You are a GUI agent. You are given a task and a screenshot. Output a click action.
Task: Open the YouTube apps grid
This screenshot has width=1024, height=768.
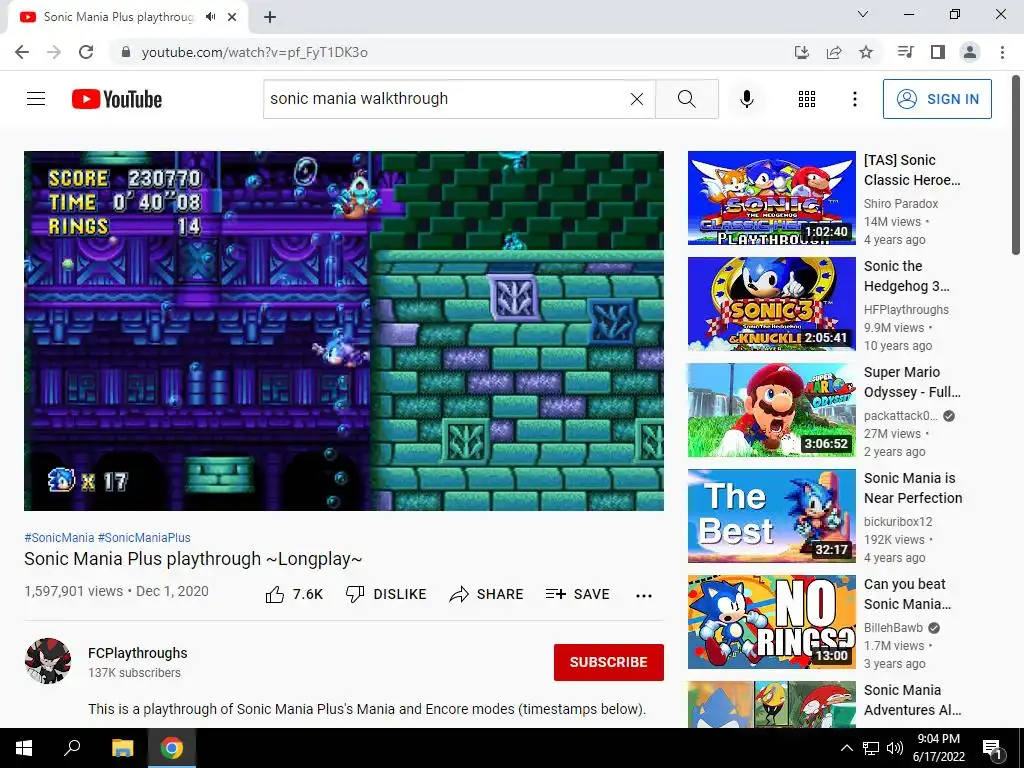pos(807,99)
